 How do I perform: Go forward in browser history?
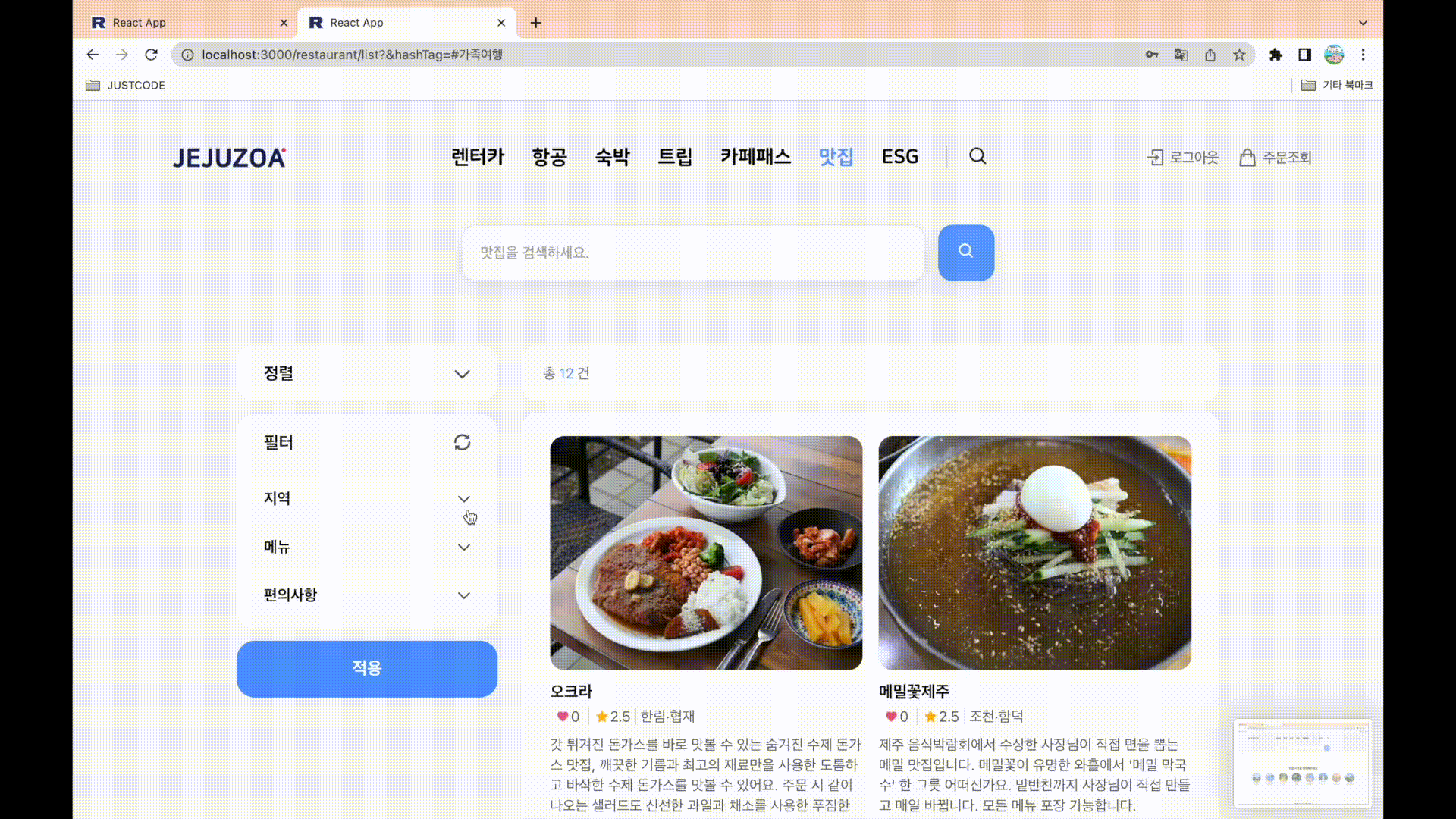tap(121, 55)
